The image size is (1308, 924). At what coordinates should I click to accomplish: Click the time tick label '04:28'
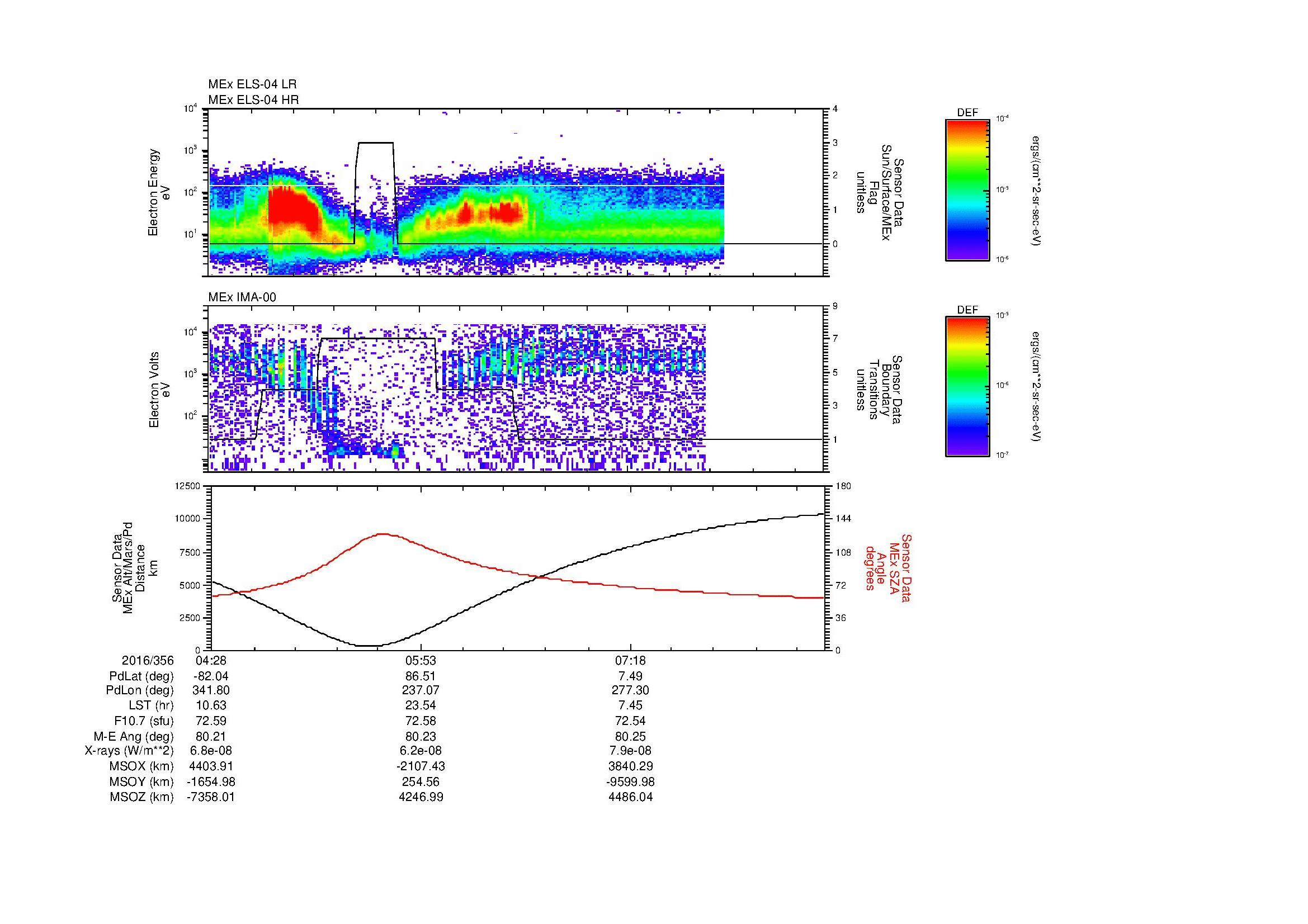coord(211,661)
